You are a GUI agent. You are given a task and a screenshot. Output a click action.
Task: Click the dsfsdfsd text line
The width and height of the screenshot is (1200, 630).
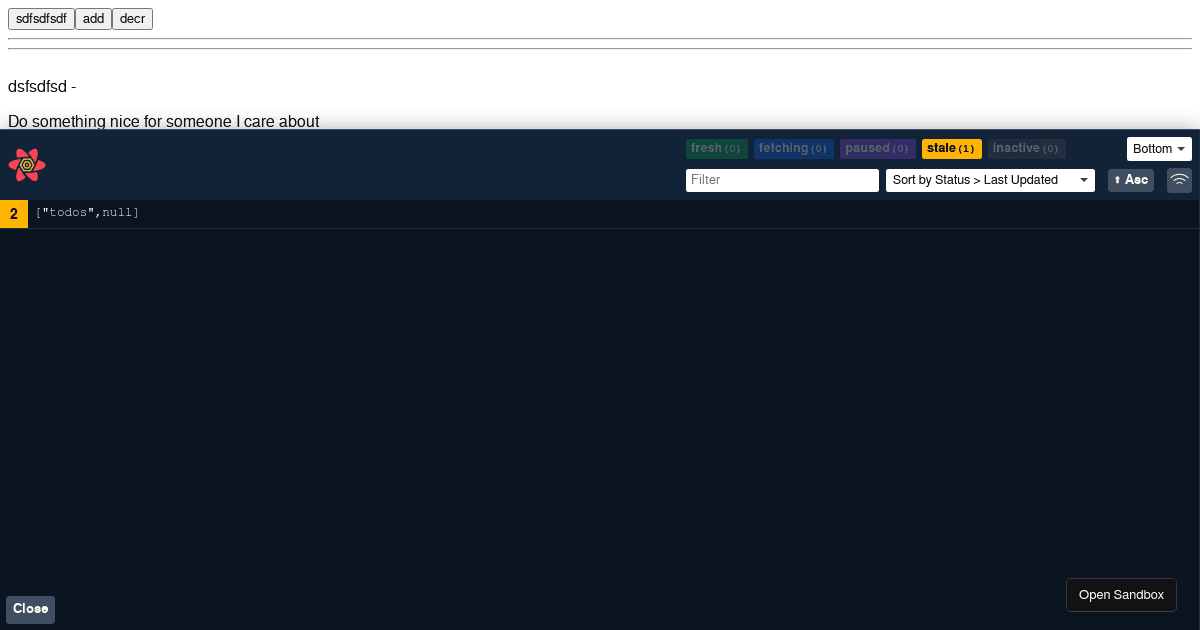(x=42, y=87)
